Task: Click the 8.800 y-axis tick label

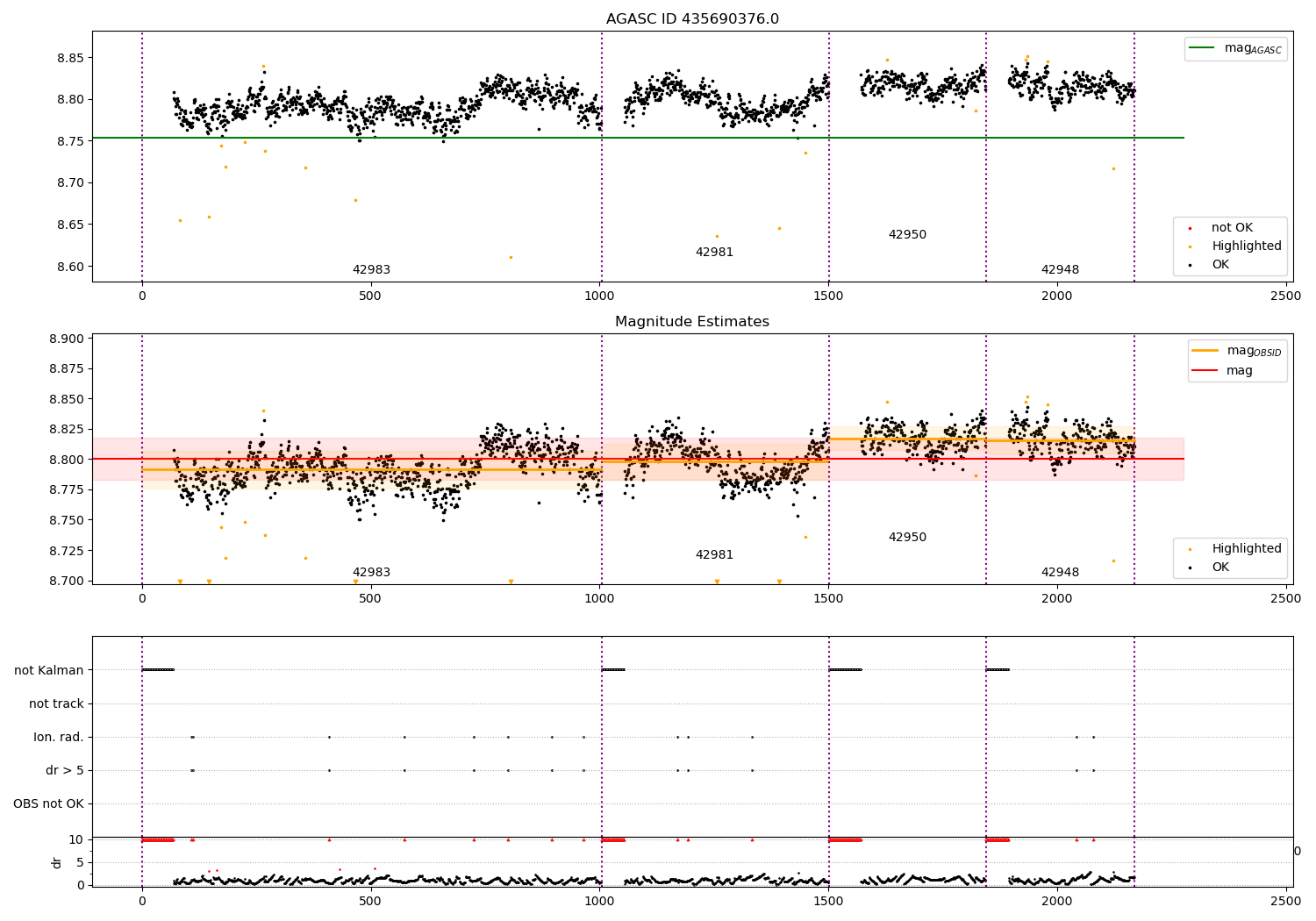Action: (67, 460)
